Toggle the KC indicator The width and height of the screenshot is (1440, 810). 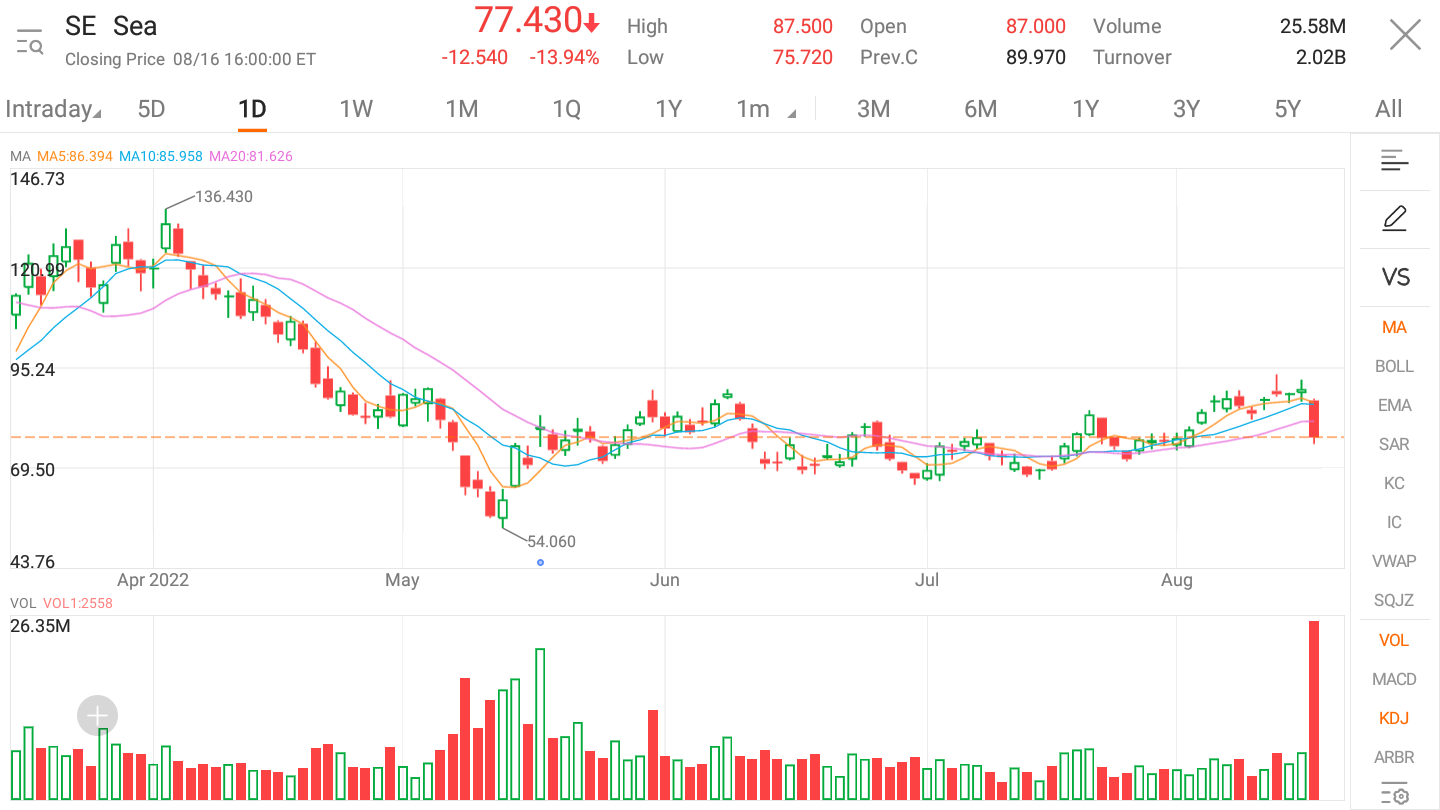coord(1394,483)
